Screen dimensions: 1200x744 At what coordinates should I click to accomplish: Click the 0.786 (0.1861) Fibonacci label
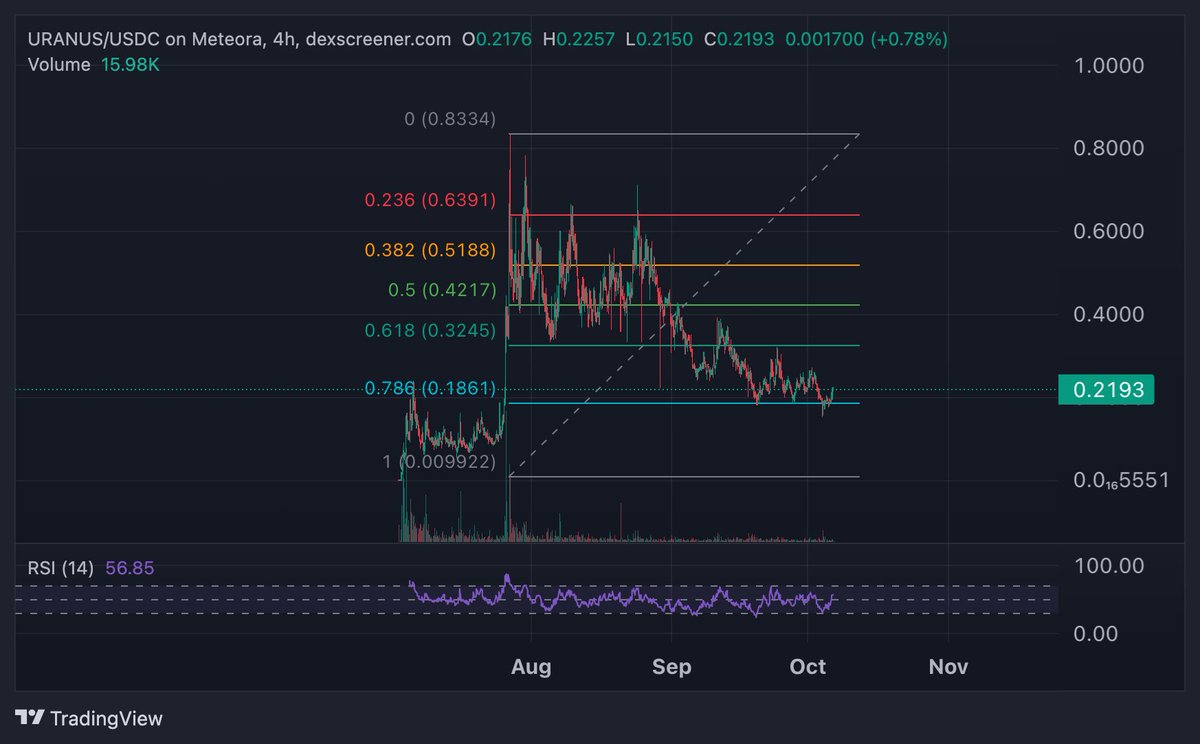click(x=430, y=388)
